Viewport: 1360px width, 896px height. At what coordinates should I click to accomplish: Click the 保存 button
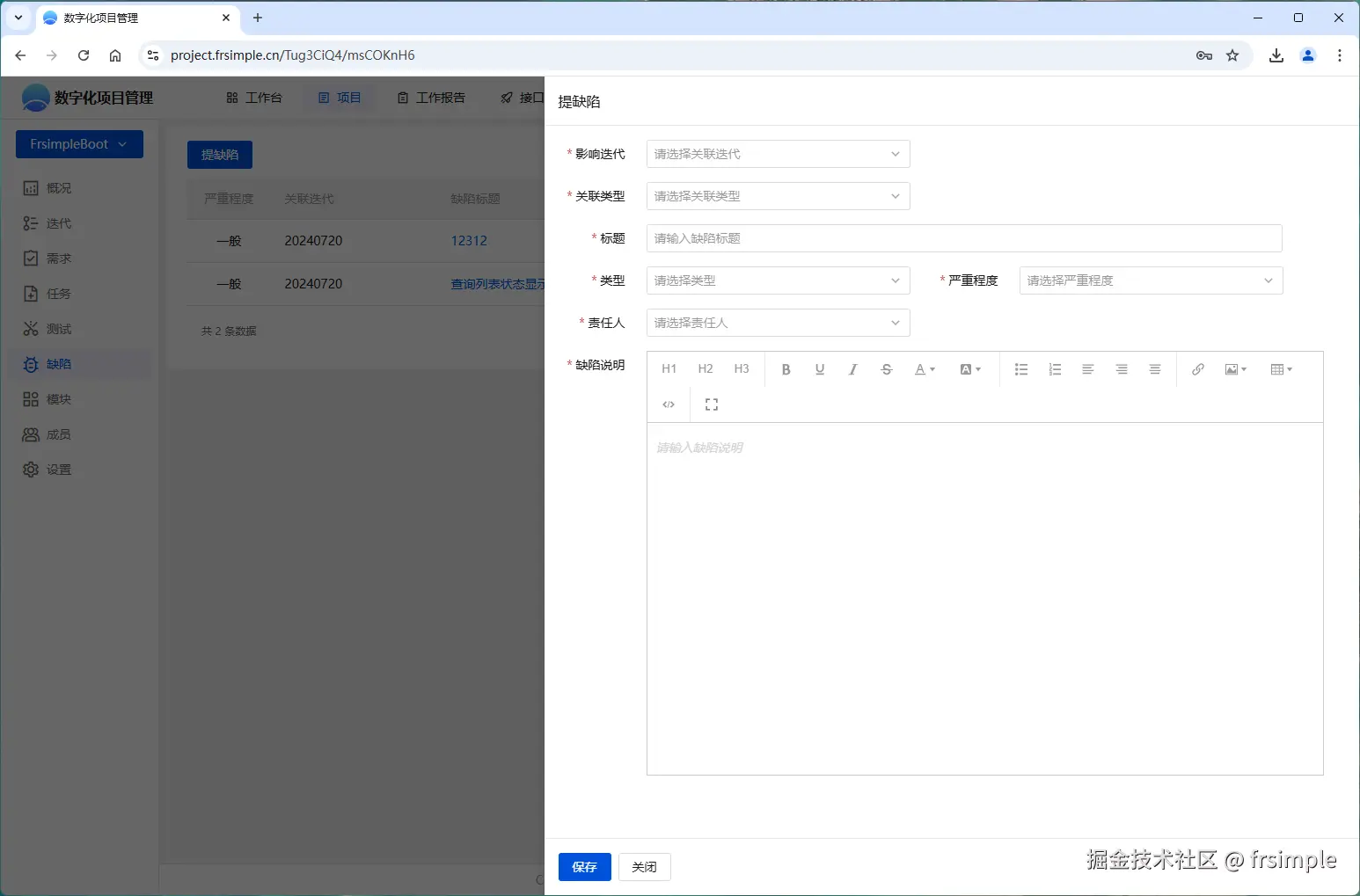[583, 866]
